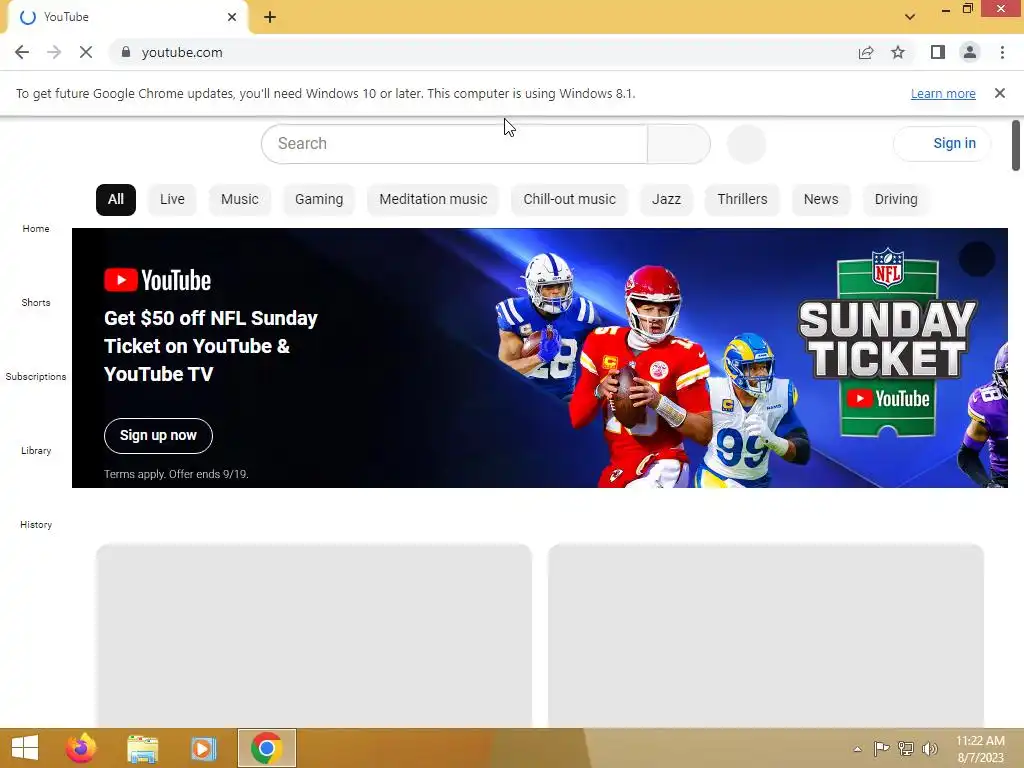Image resolution: width=1024 pixels, height=768 pixels.
Task: Open the Chrome profile avatar
Action: [x=970, y=52]
